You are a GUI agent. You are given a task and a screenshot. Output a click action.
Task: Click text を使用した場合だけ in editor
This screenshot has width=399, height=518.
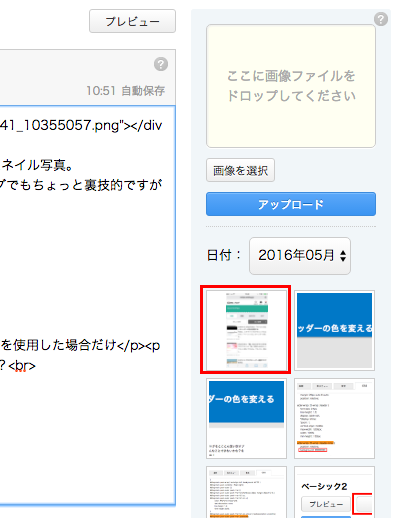pyautogui.click(x=58, y=346)
